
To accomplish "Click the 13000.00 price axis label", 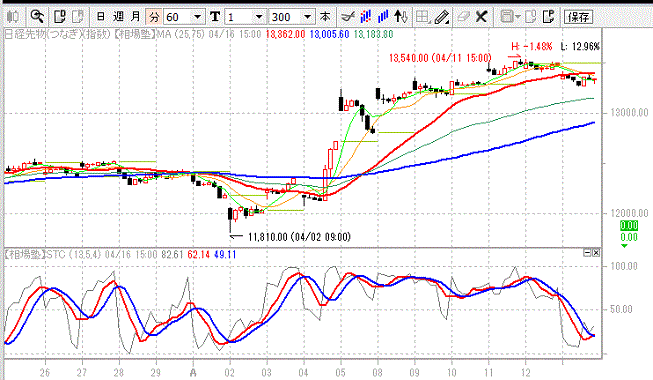I will pyautogui.click(x=629, y=112).
